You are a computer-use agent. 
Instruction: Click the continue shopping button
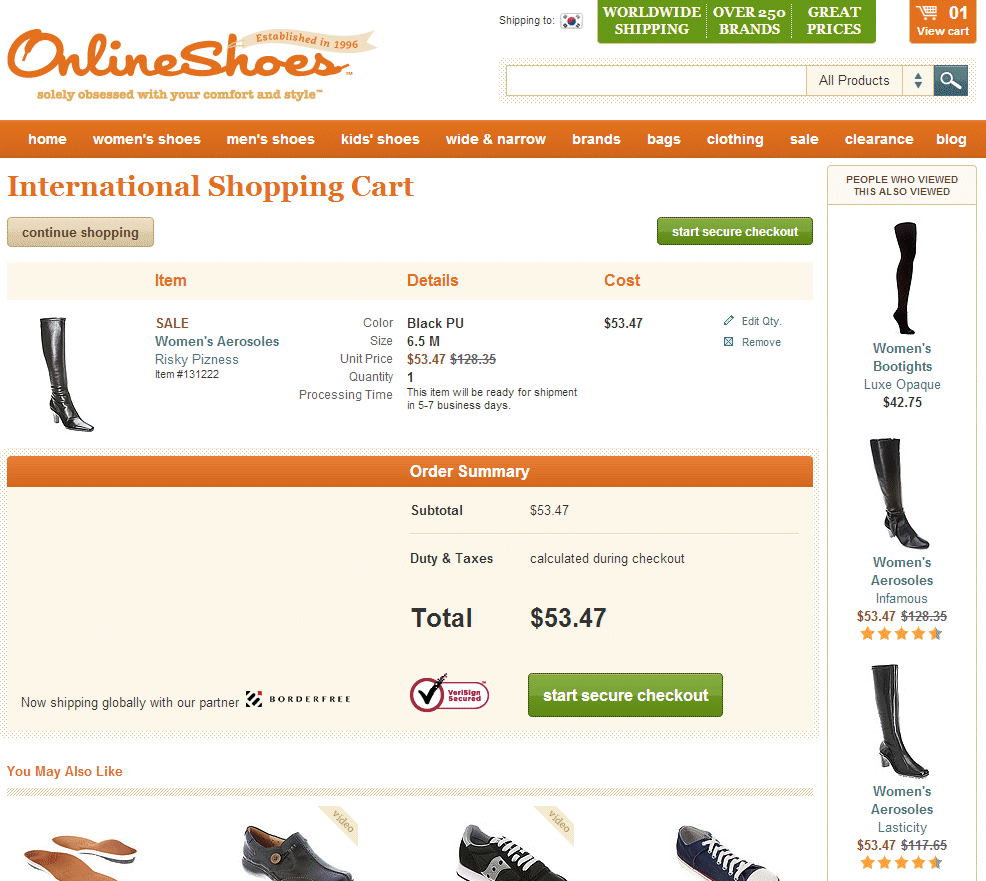(x=80, y=232)
